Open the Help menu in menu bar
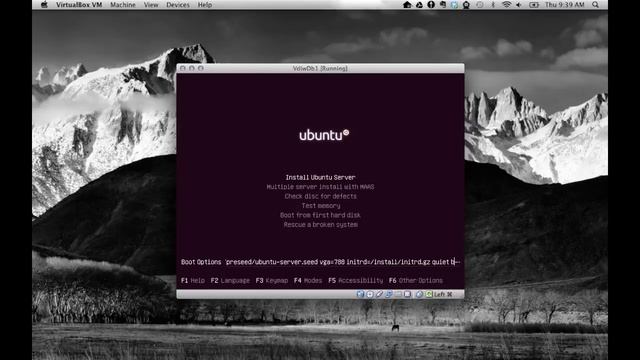The width and height of the screenshot is (640, 360). (205, 5)
